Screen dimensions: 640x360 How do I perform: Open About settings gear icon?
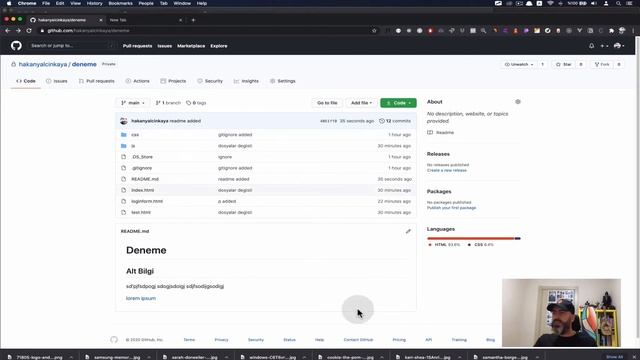click(518, 102)
